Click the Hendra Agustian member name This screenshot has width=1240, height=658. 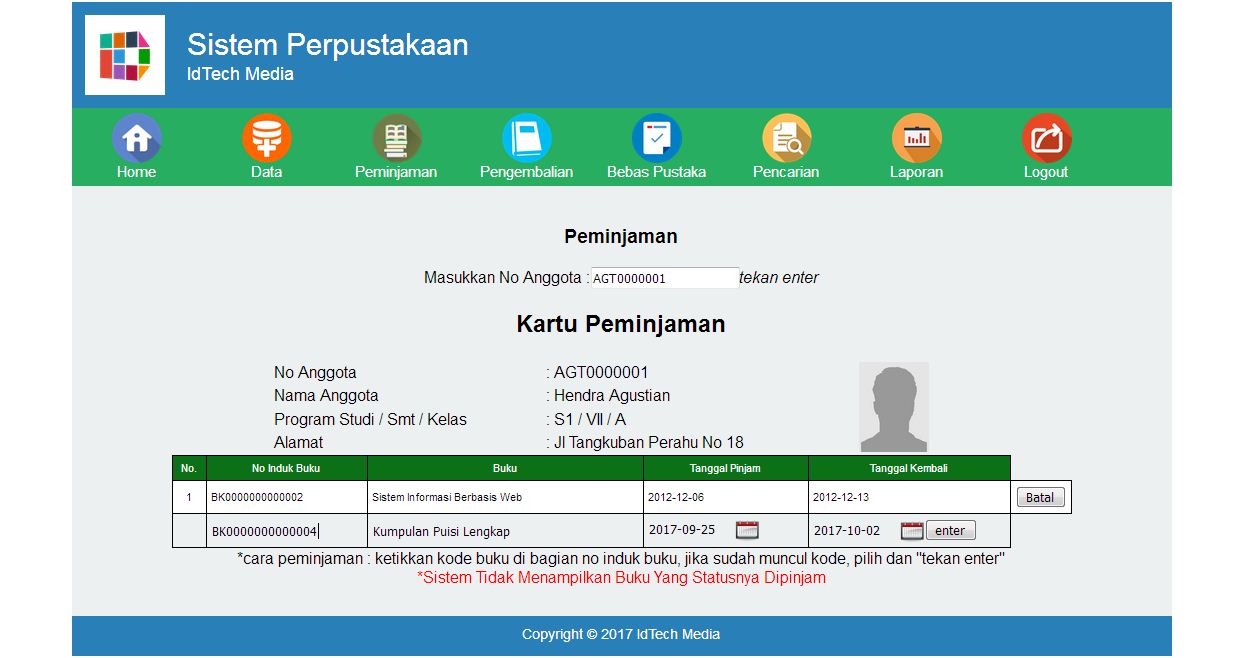(x=612, y=396)
